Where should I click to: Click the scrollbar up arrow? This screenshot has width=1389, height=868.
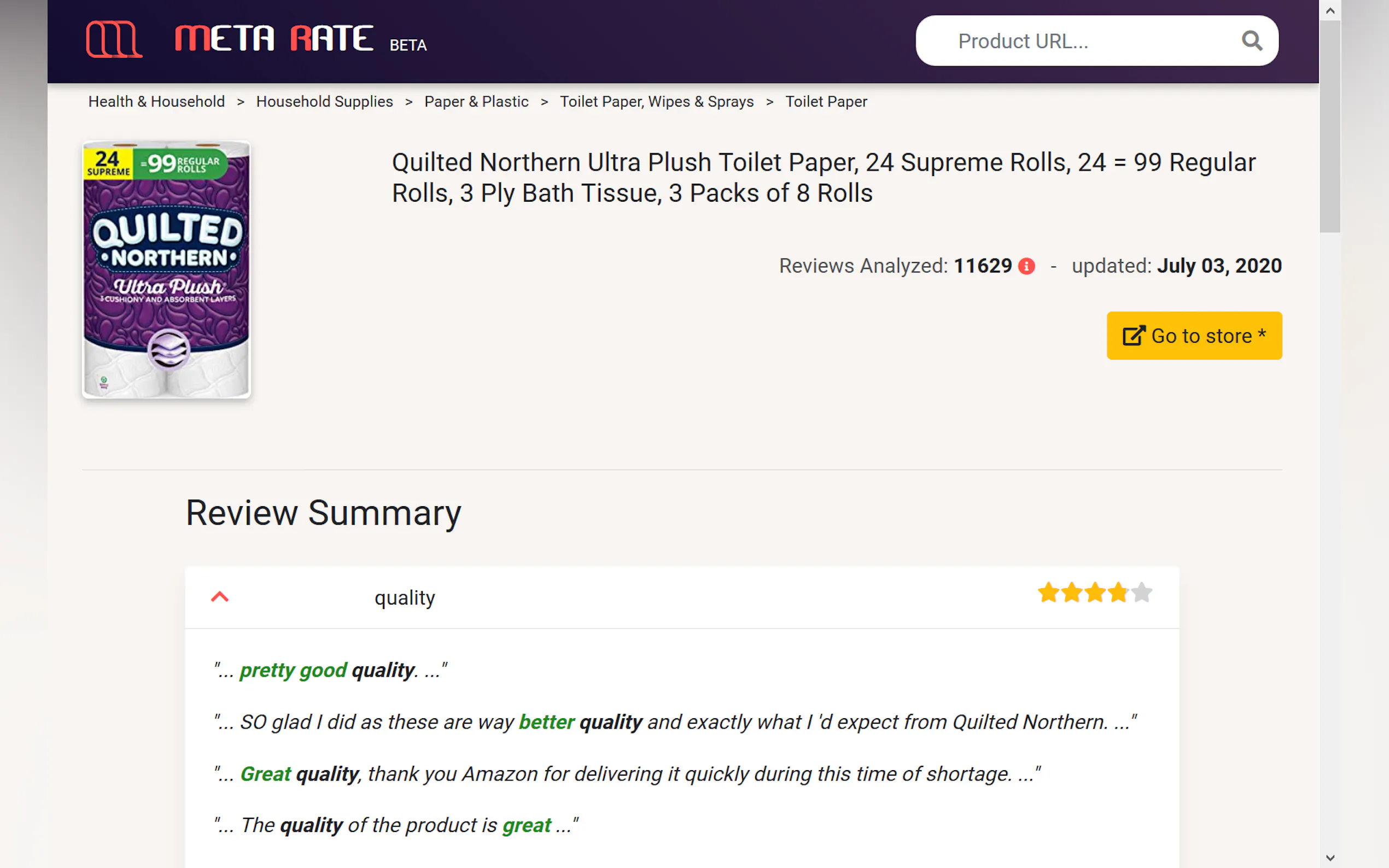1330,10
